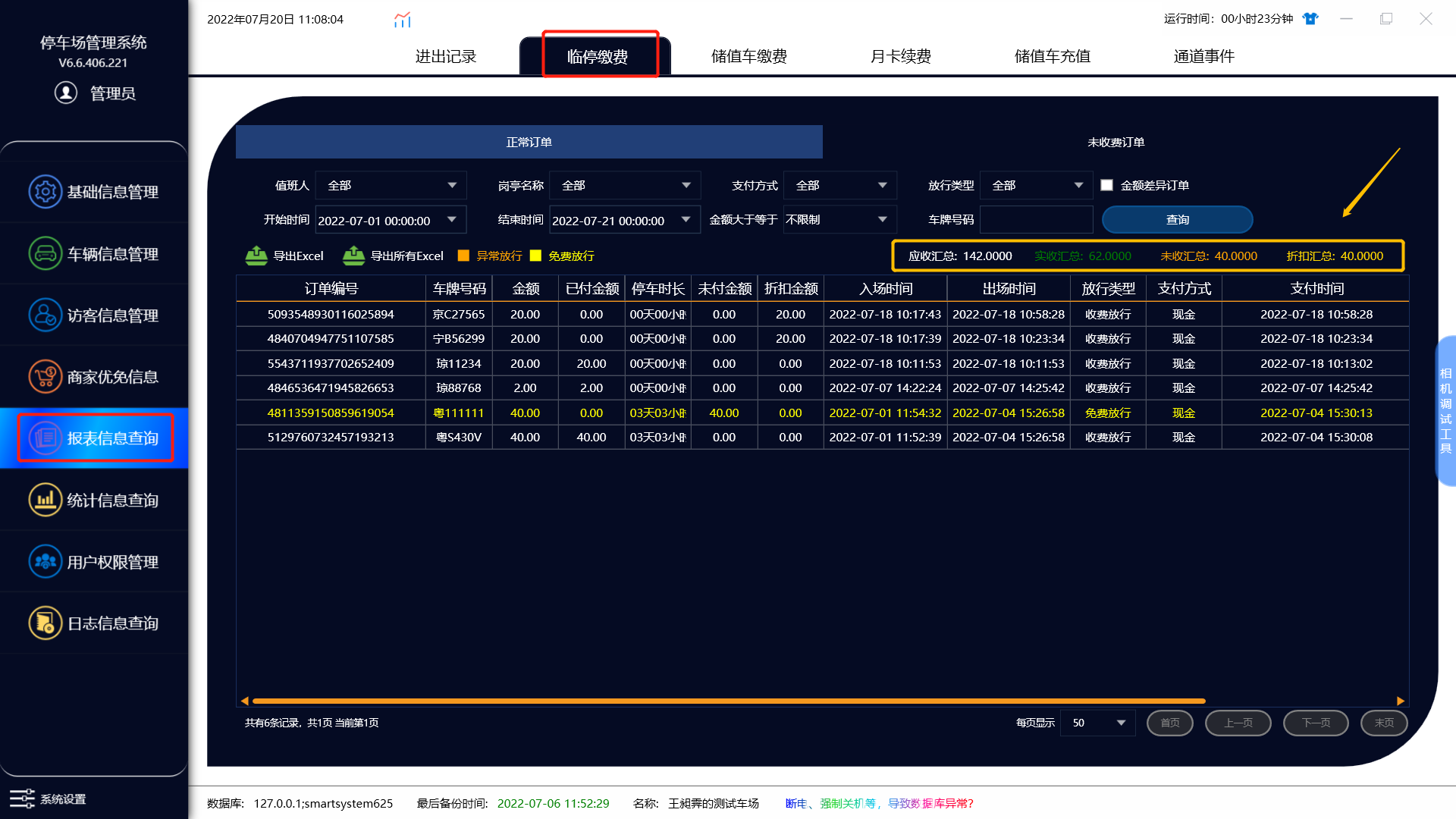Select 报表信息查询 report icon in sidebar
The image size is (1456, 819).
[x=45, y=438]
